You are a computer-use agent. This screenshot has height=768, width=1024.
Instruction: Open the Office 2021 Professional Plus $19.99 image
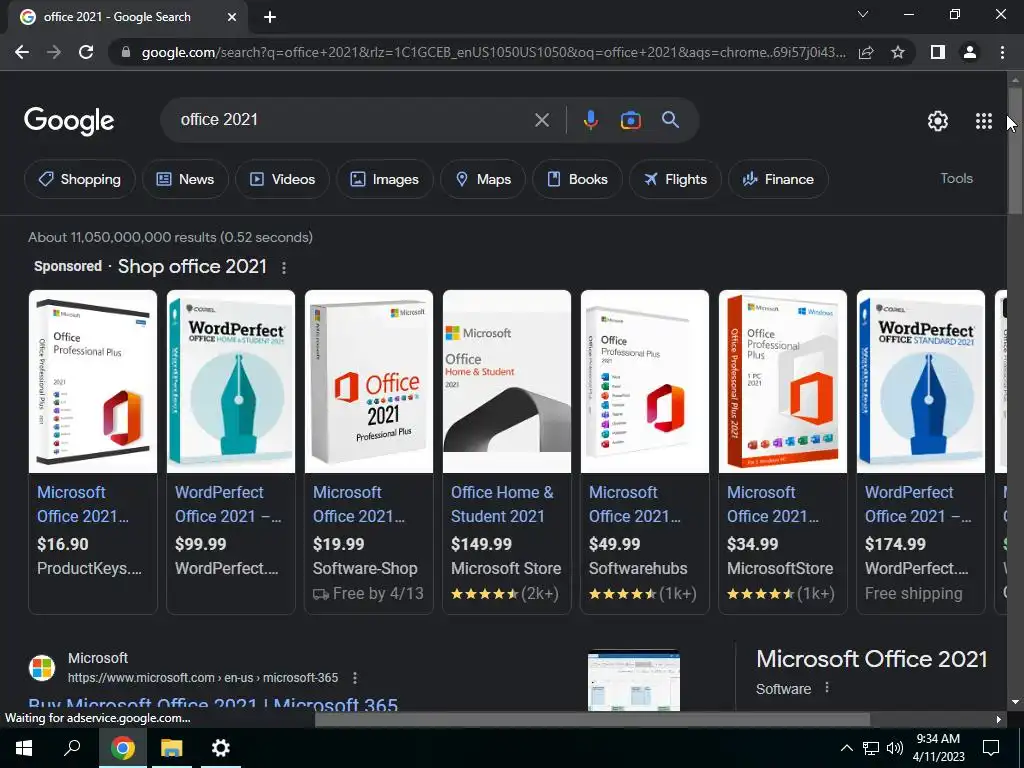[x=369, y=381]
